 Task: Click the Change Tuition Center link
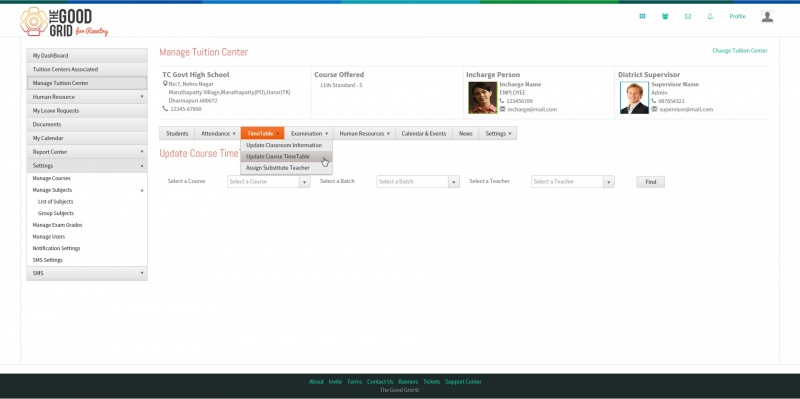[740, 51]
